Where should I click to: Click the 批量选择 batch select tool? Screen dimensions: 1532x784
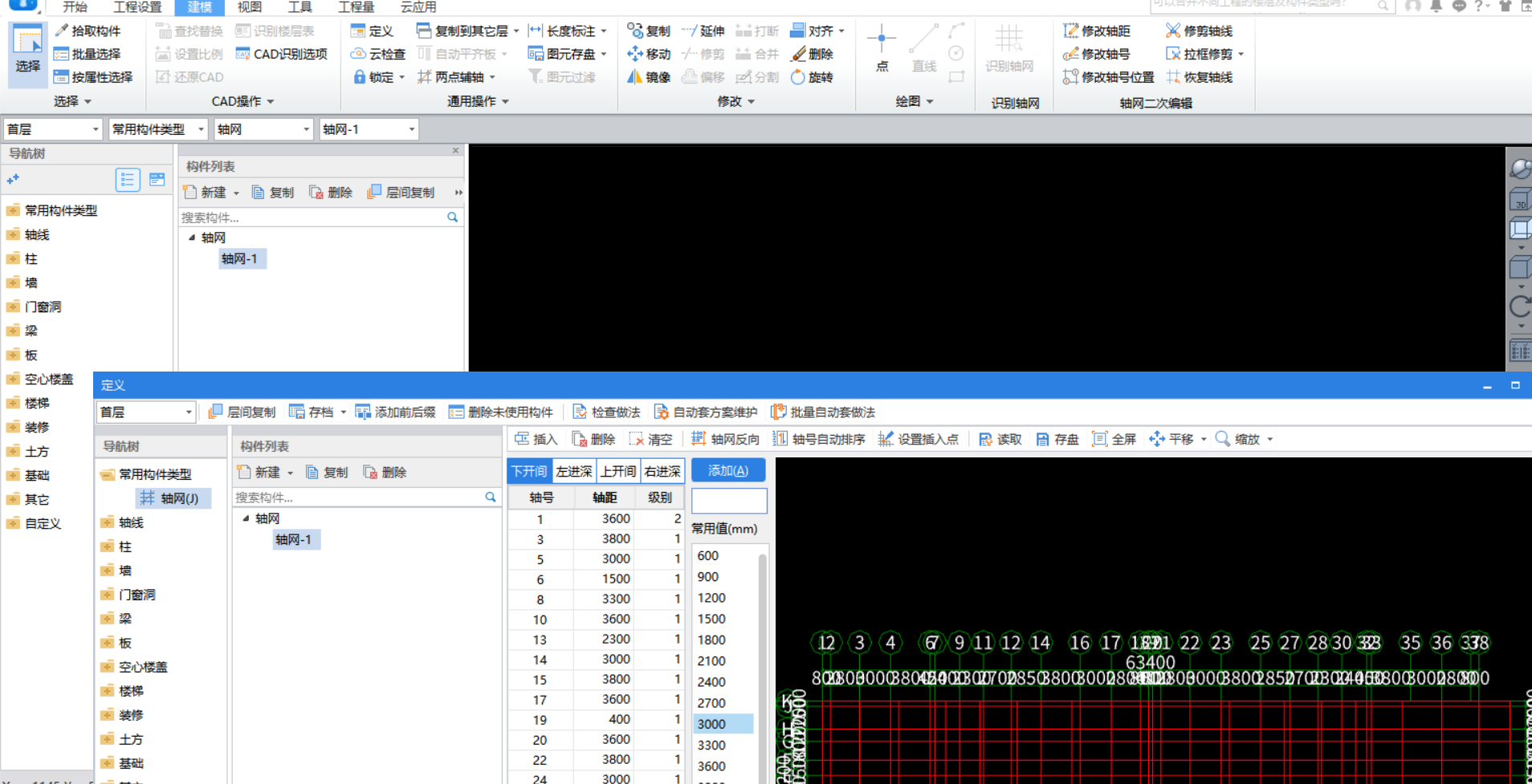pos(87,54)
